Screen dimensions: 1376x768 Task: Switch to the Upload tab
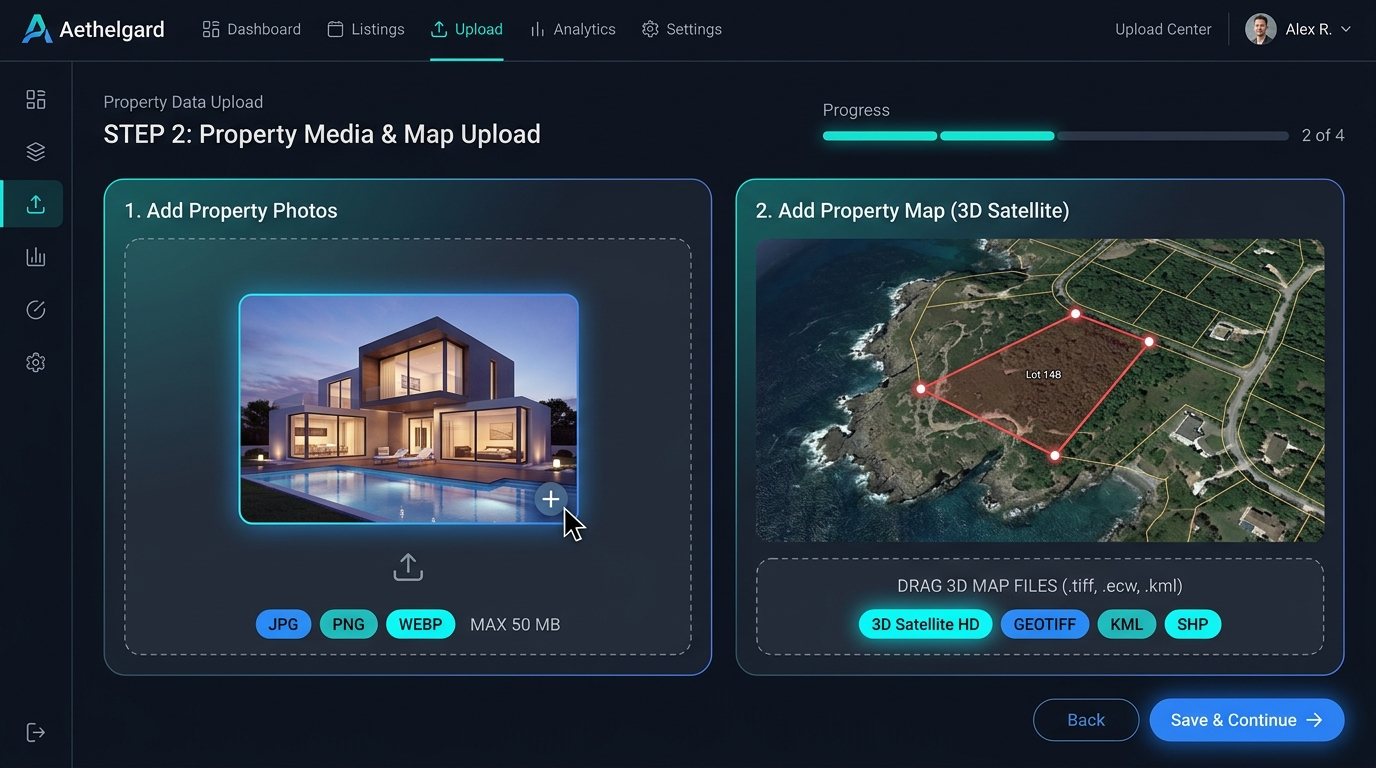point(467,29)
